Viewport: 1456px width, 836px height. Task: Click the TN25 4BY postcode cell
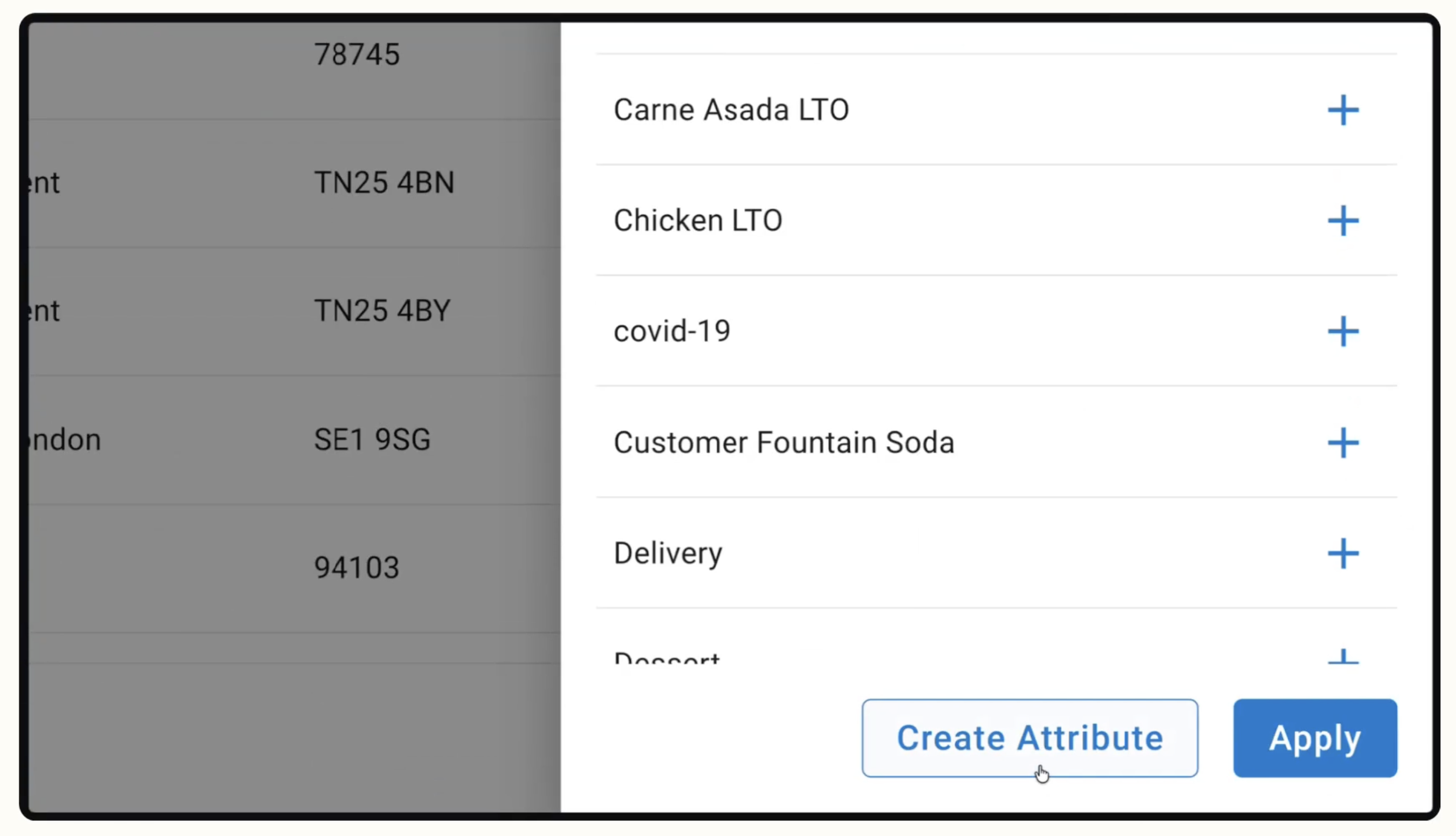point(382,311)
